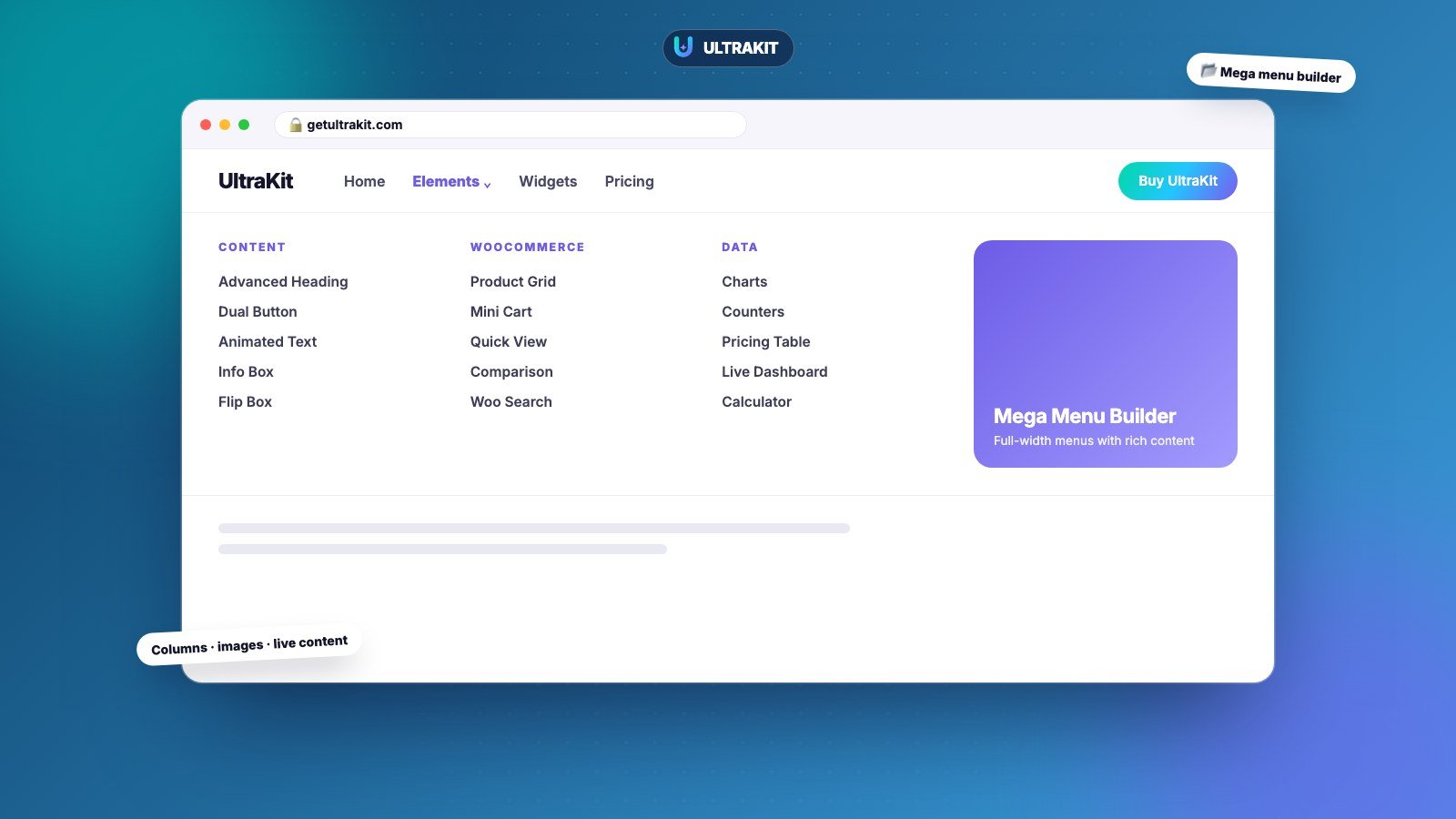Select the getultrakit.com address bar
This screenshot has width=1456, height=819.
[x=511, y=125]
